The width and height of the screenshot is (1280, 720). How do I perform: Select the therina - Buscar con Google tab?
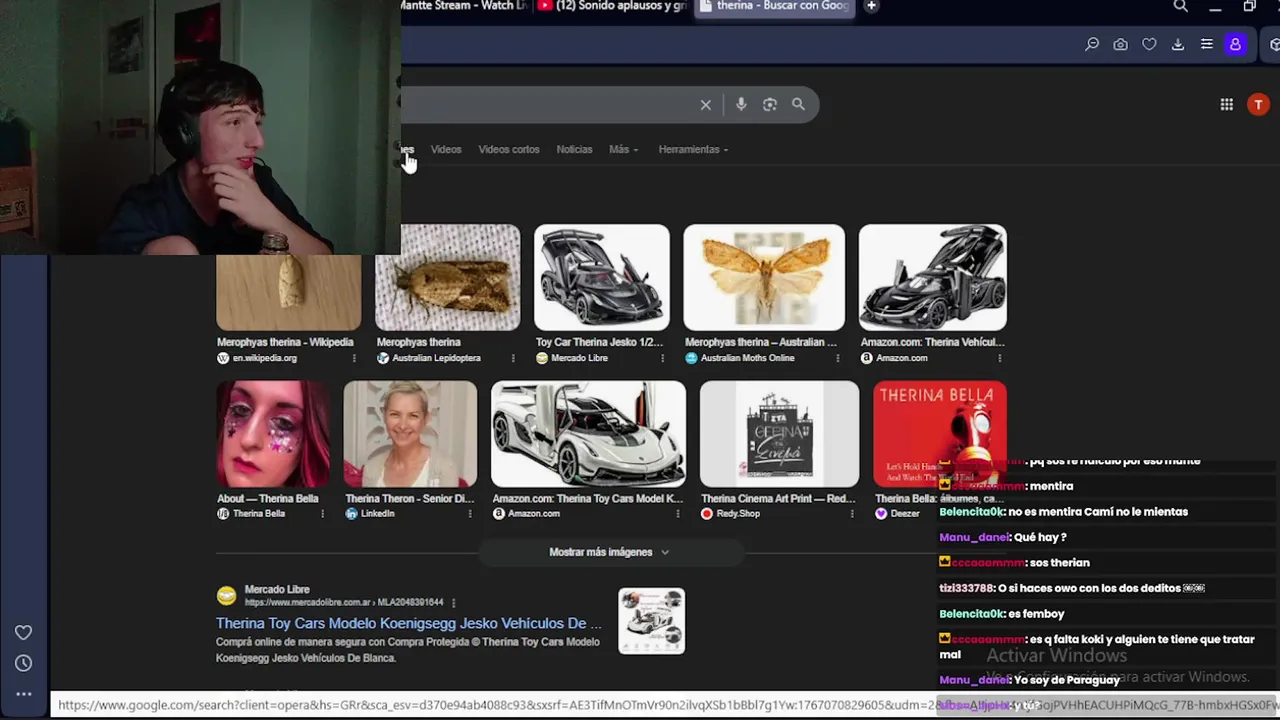coord(775,6)
